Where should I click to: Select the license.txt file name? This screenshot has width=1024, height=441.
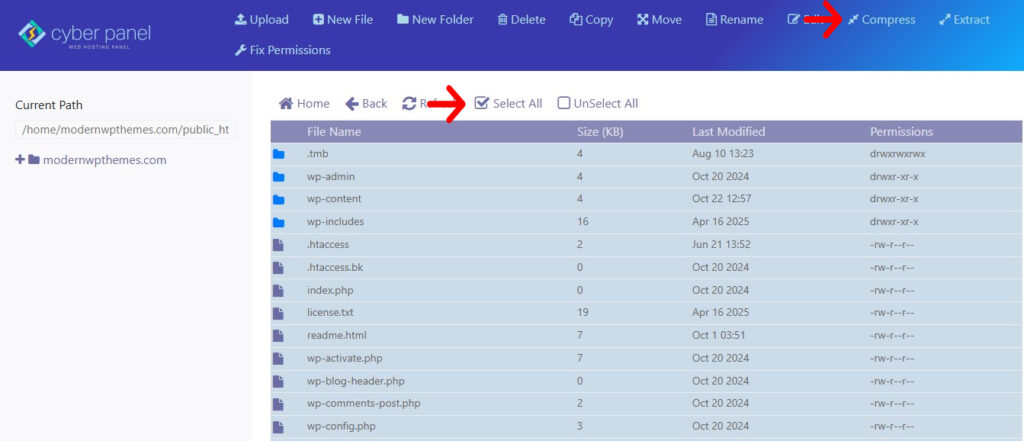[330, 312]
